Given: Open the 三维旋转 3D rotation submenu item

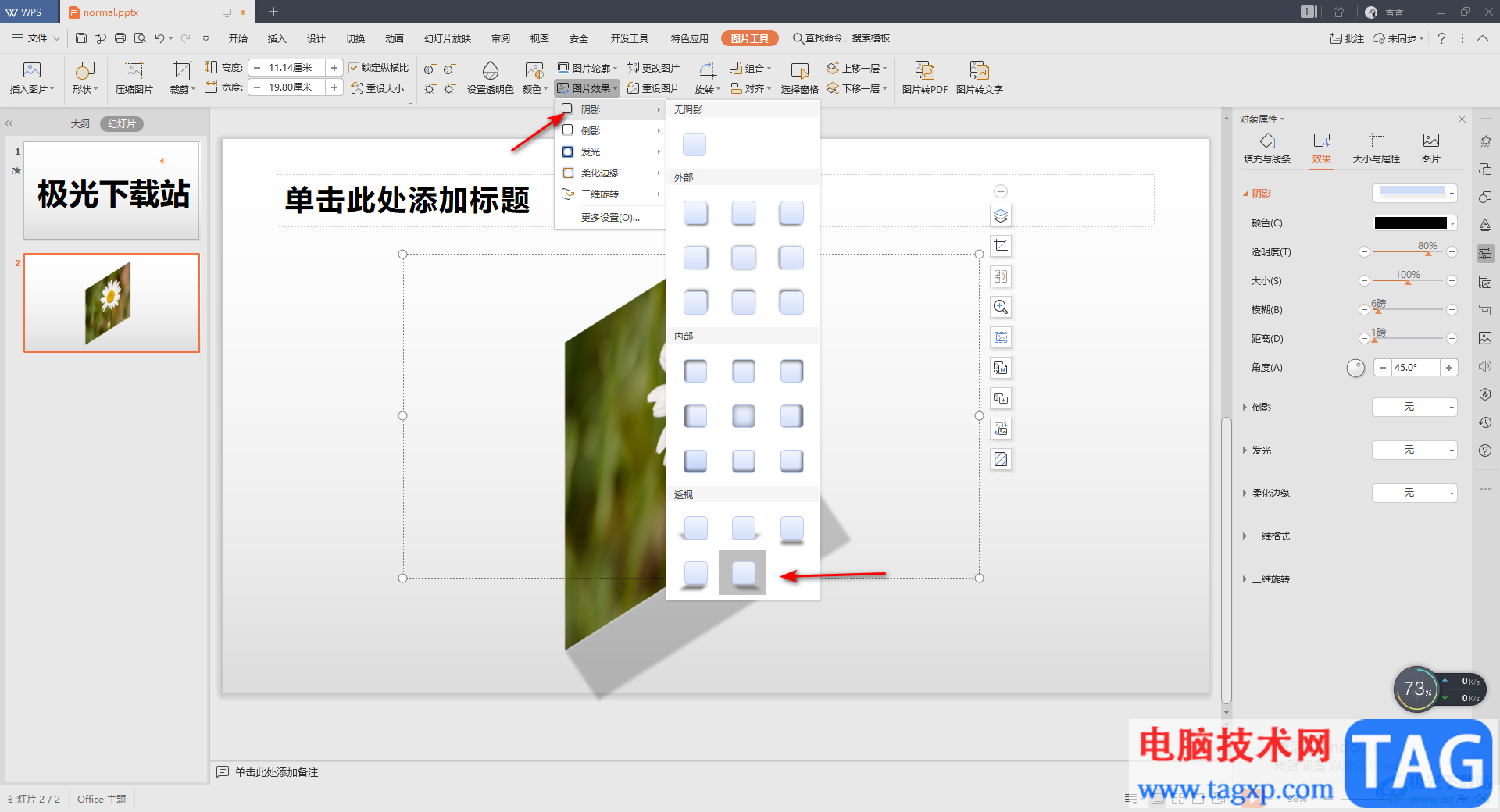Looking at the screenshot, I should coord(611,194).
